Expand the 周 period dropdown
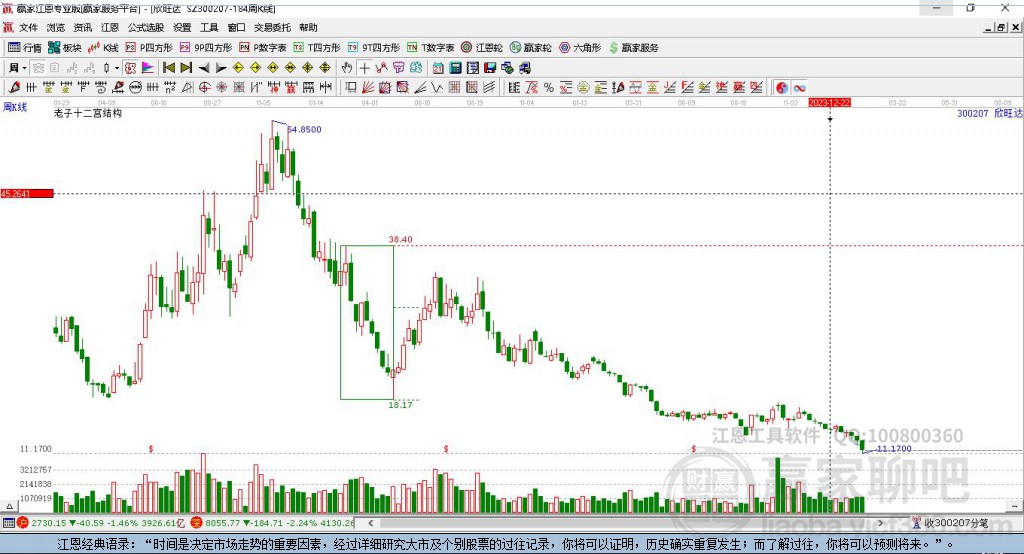 [24, 68]
